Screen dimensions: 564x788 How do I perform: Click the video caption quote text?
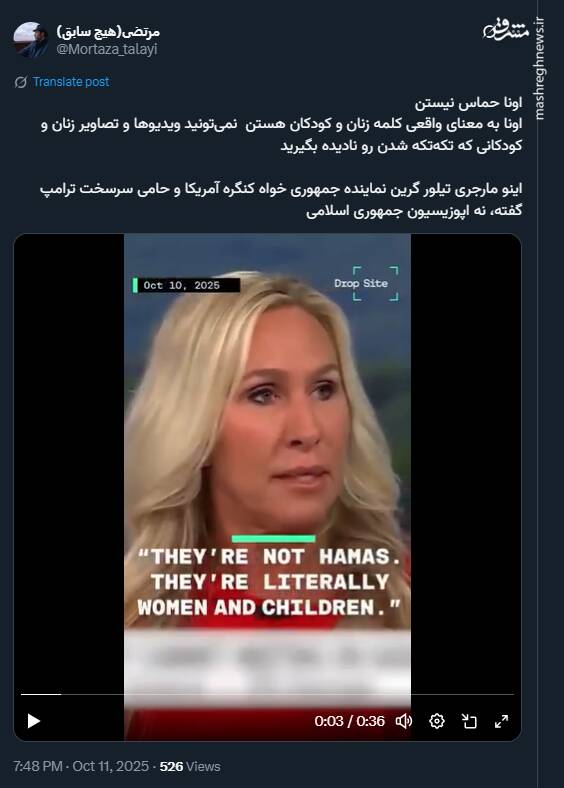pos(269,582)
